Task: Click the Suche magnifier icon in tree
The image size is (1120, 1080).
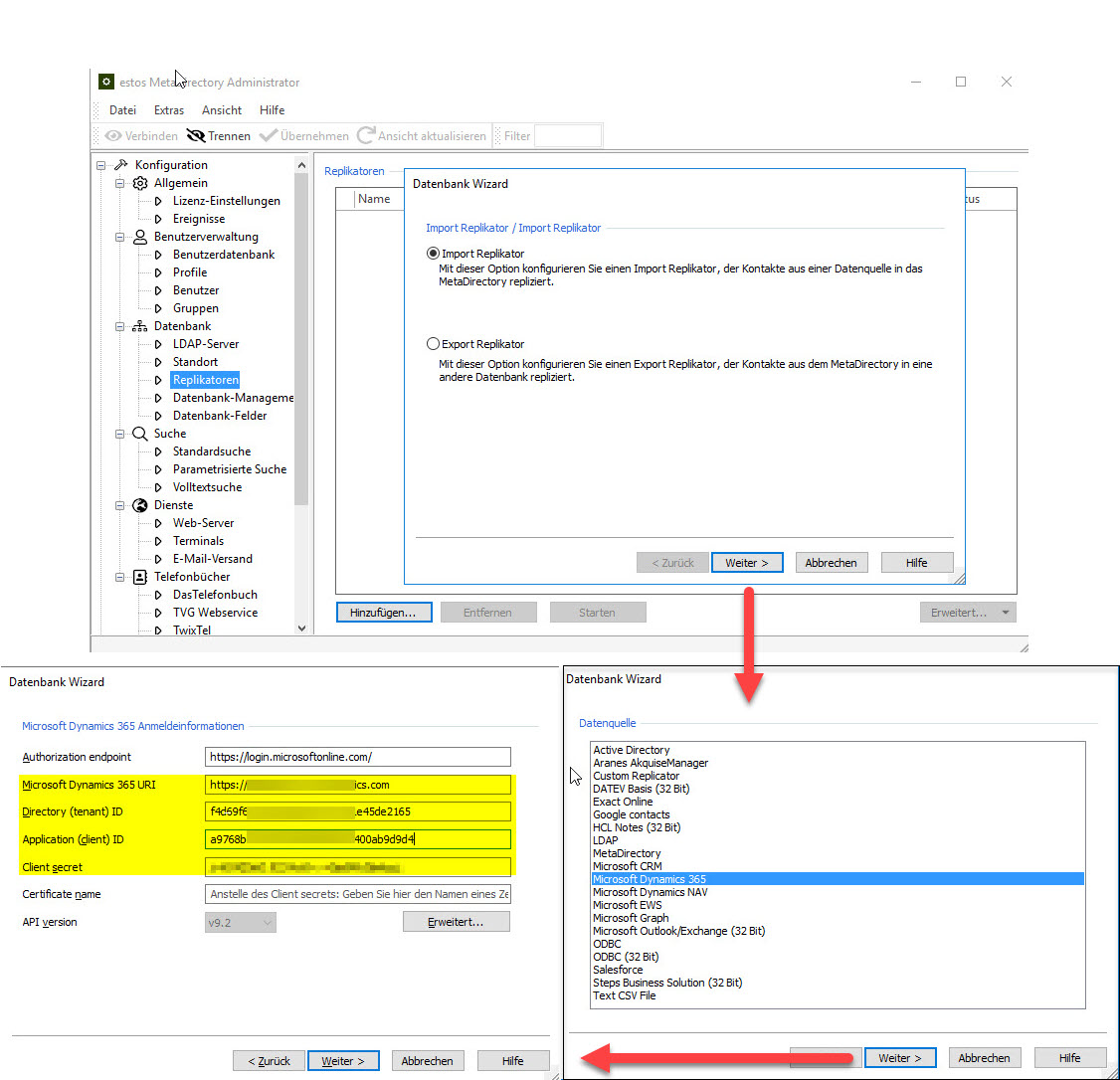Action: coord(140,434)
